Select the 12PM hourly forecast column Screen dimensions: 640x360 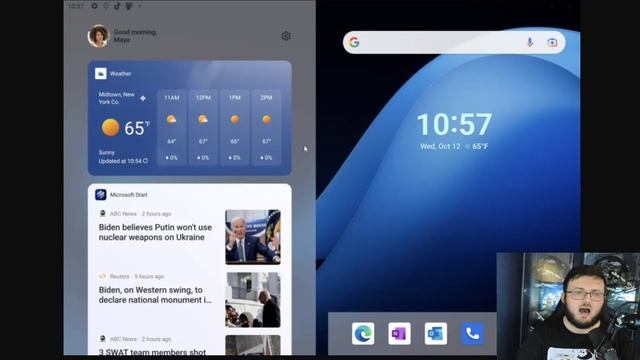click(203, 127)
